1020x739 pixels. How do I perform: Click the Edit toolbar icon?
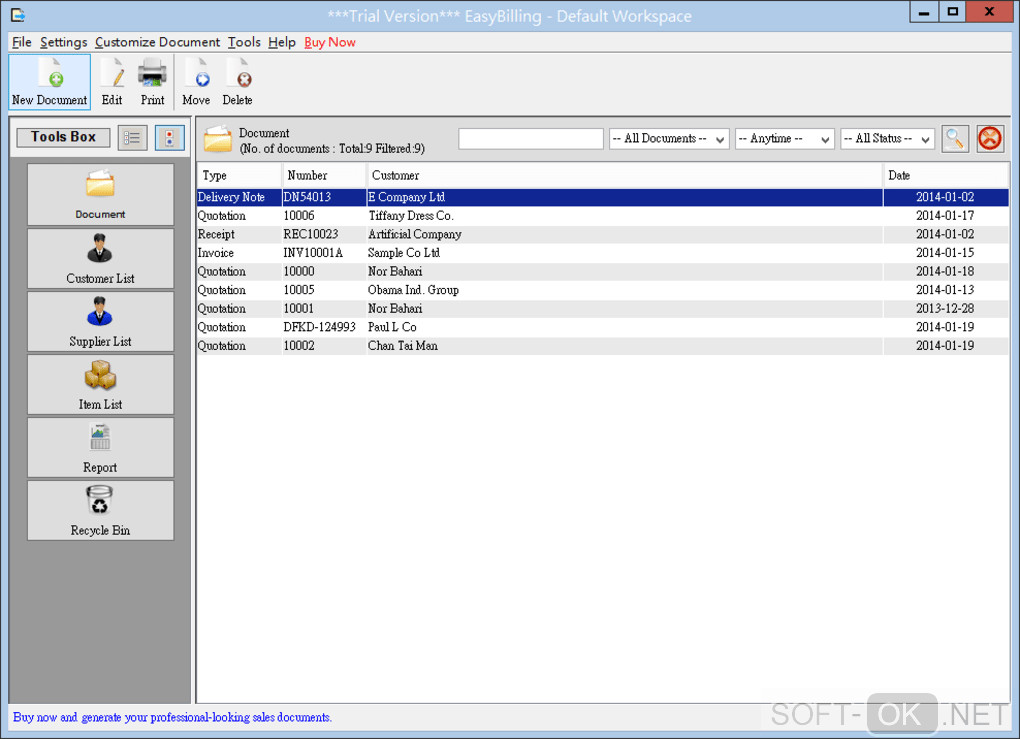coord(112,82)
